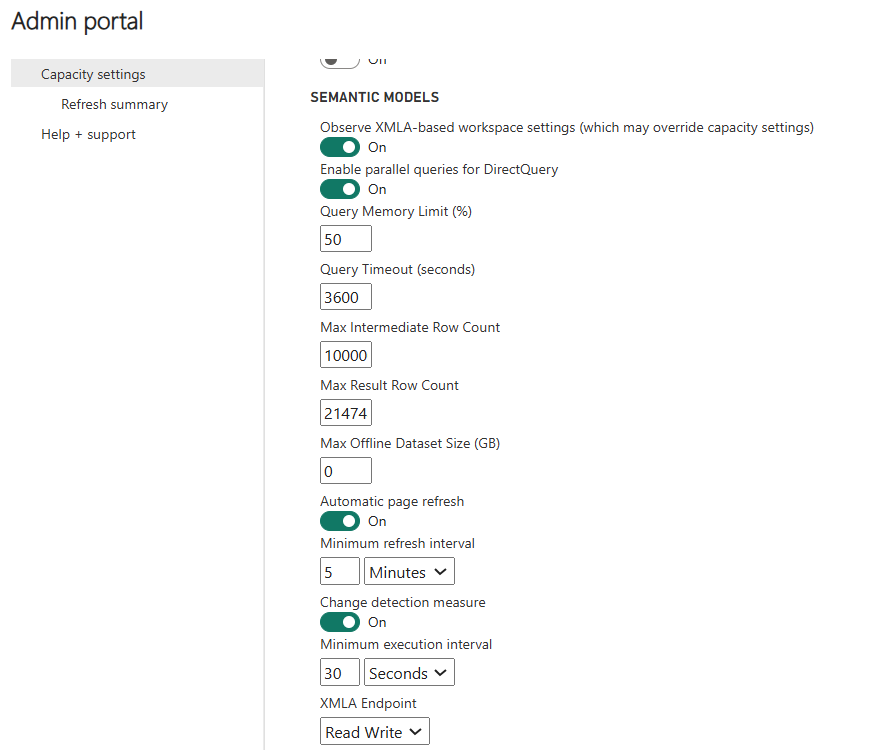Click the Query Timeout (seconds) field

pyautogui.click(x=346, y=297)
